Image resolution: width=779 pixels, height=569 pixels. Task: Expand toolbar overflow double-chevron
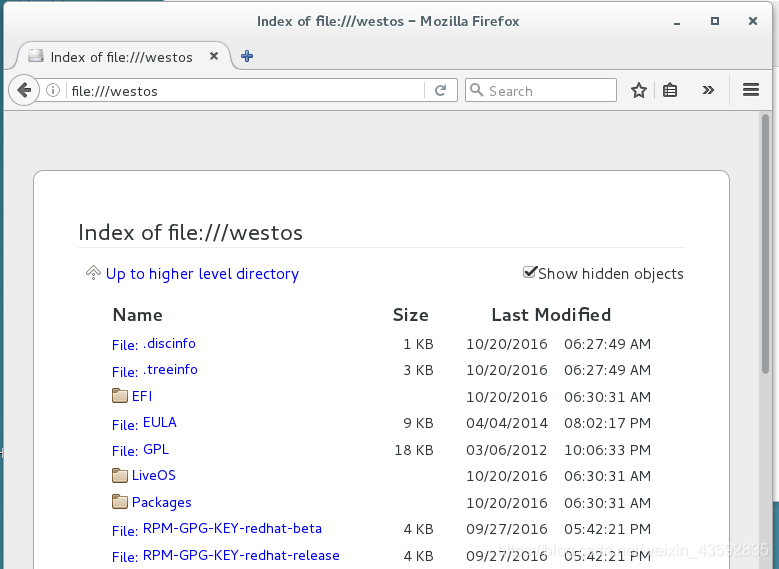coord(708,90)
